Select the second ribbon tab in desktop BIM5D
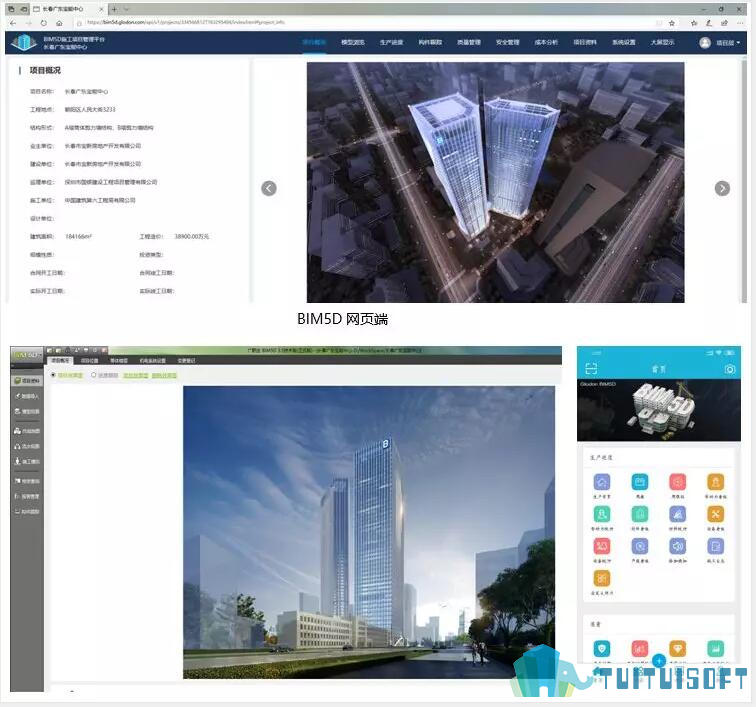 (89, 360)
